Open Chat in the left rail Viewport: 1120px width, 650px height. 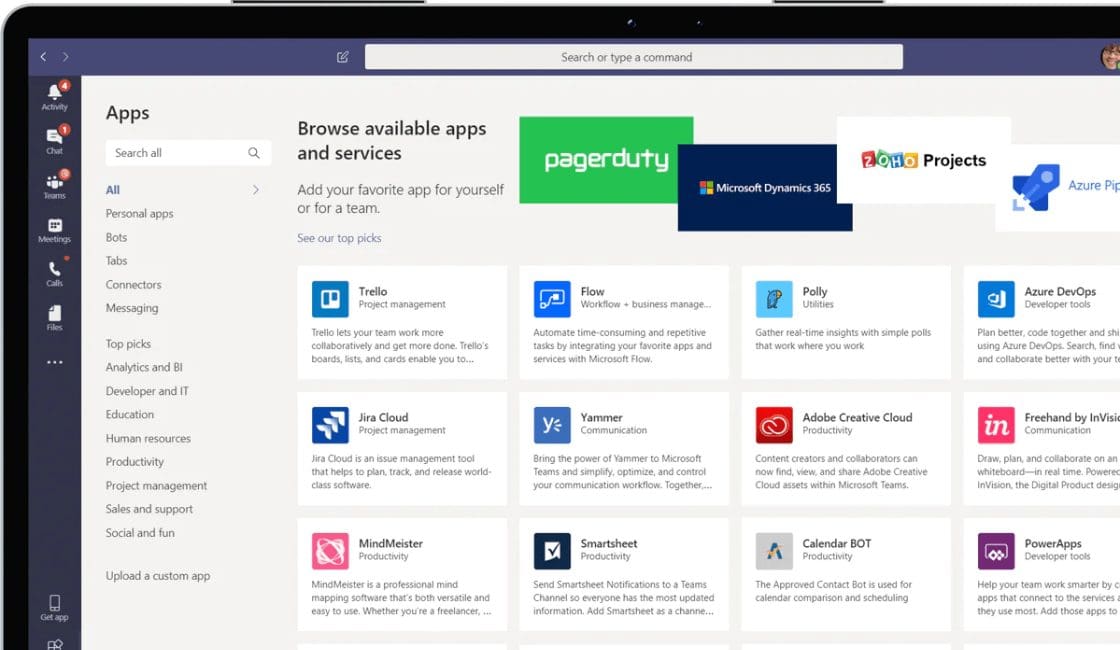[54, 138]
